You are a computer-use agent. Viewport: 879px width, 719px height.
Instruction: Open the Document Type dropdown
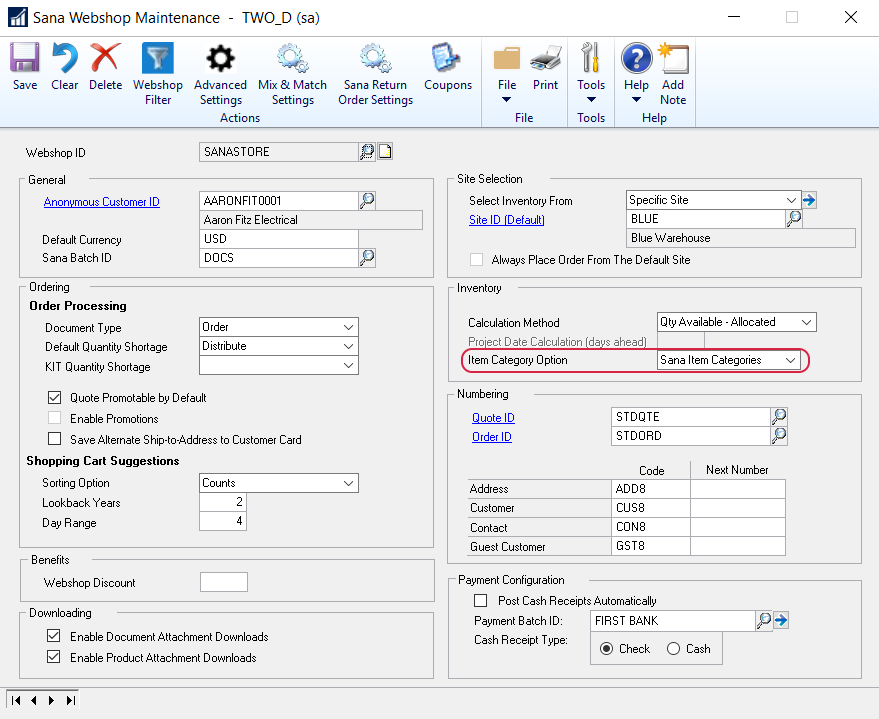(279, 327)
